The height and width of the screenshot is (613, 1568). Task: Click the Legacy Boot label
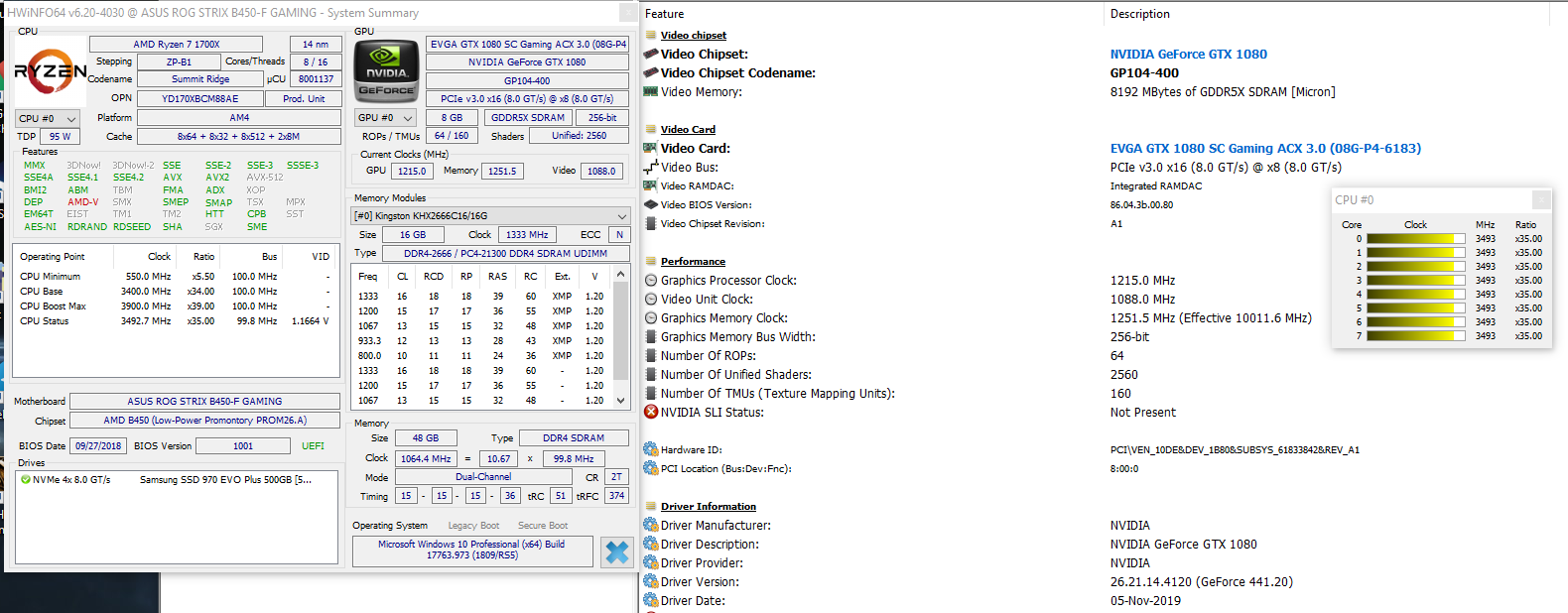[473, 526]
